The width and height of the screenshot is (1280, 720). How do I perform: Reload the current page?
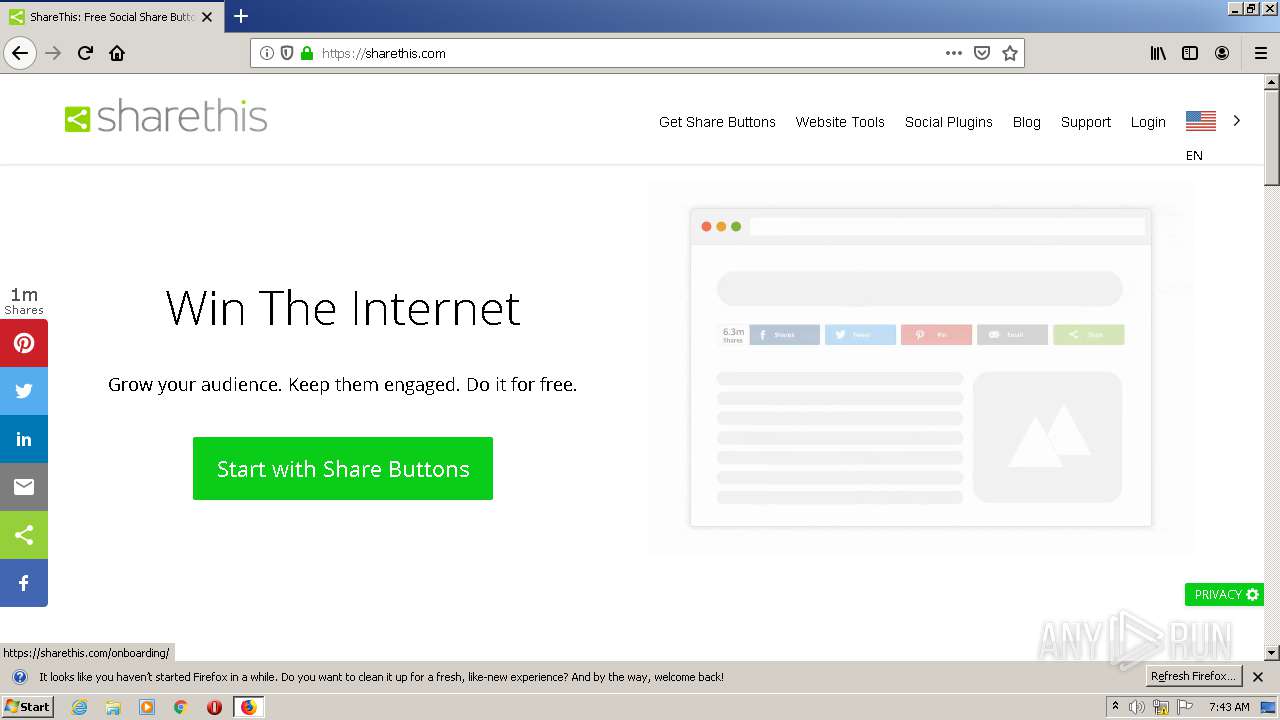[85, 53]
